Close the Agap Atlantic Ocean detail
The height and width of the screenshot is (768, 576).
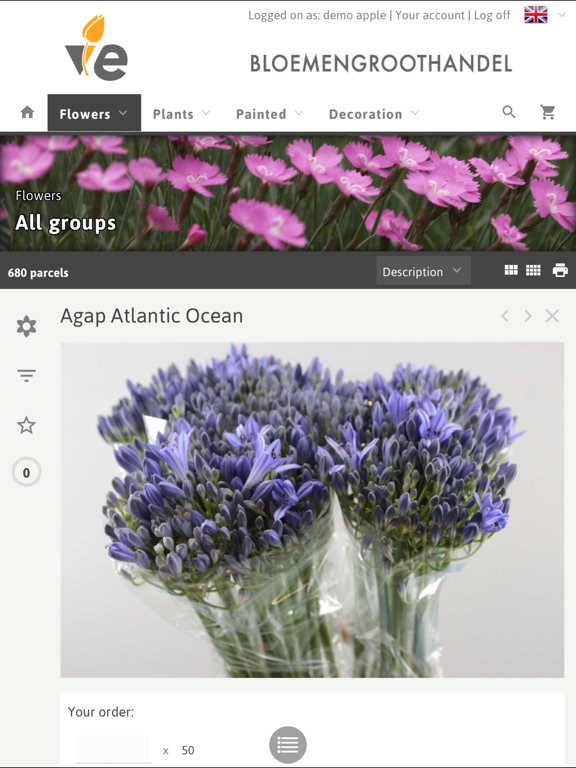[x=552, y=316]
